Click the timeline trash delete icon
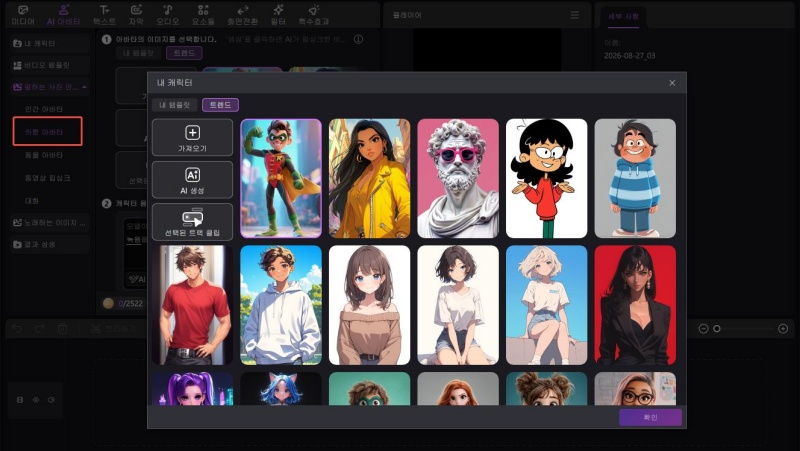 click(x=62, y=329)
